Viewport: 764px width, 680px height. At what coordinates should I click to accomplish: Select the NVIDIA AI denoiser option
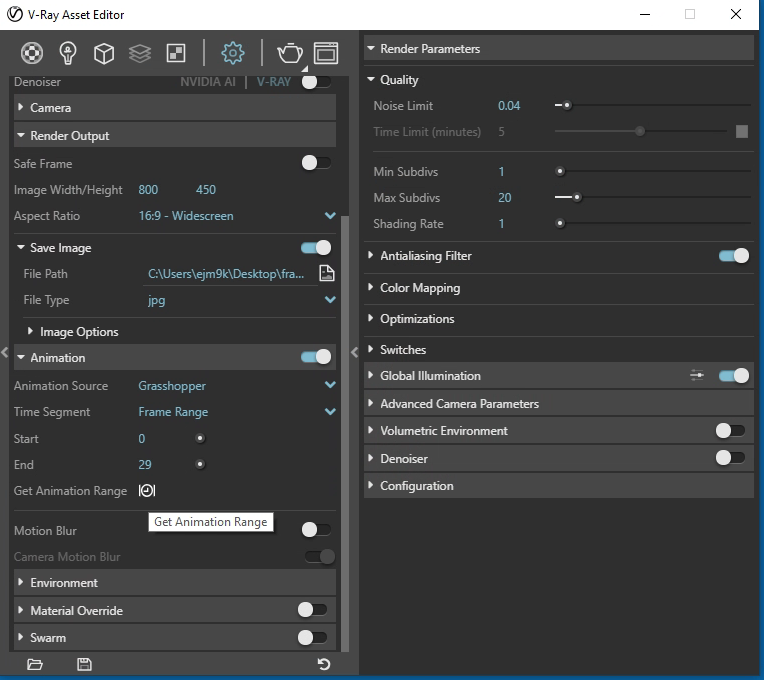pos(208,82)
